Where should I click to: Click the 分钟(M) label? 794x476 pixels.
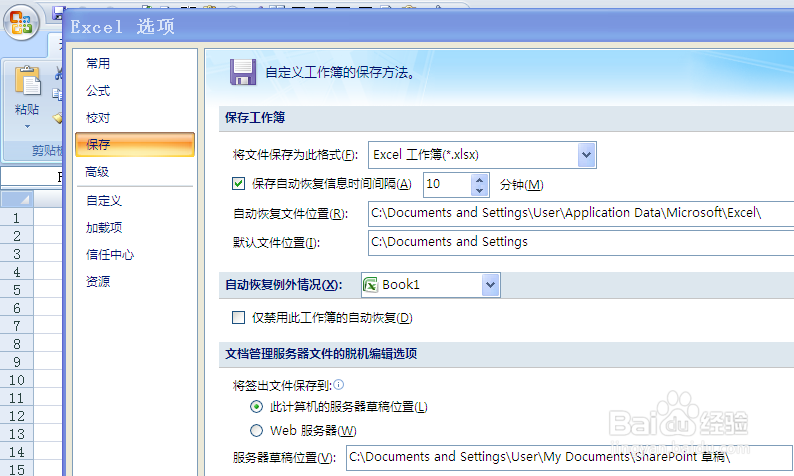522,184
